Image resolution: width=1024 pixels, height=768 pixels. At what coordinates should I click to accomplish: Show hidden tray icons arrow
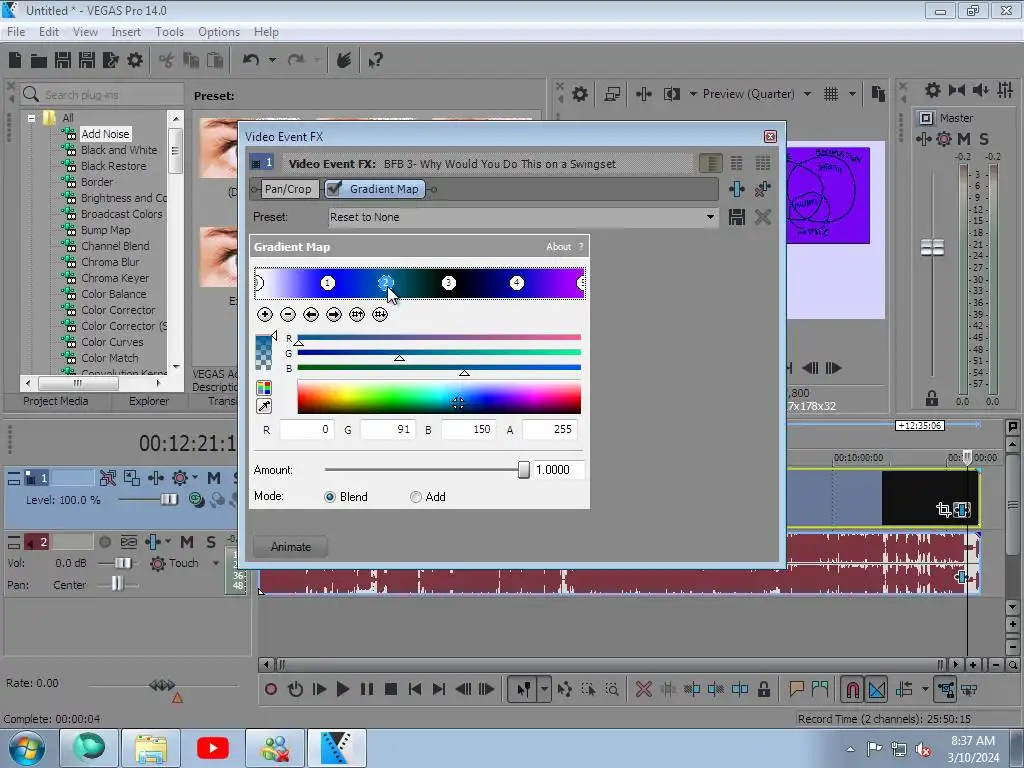[x=850, y=749]
